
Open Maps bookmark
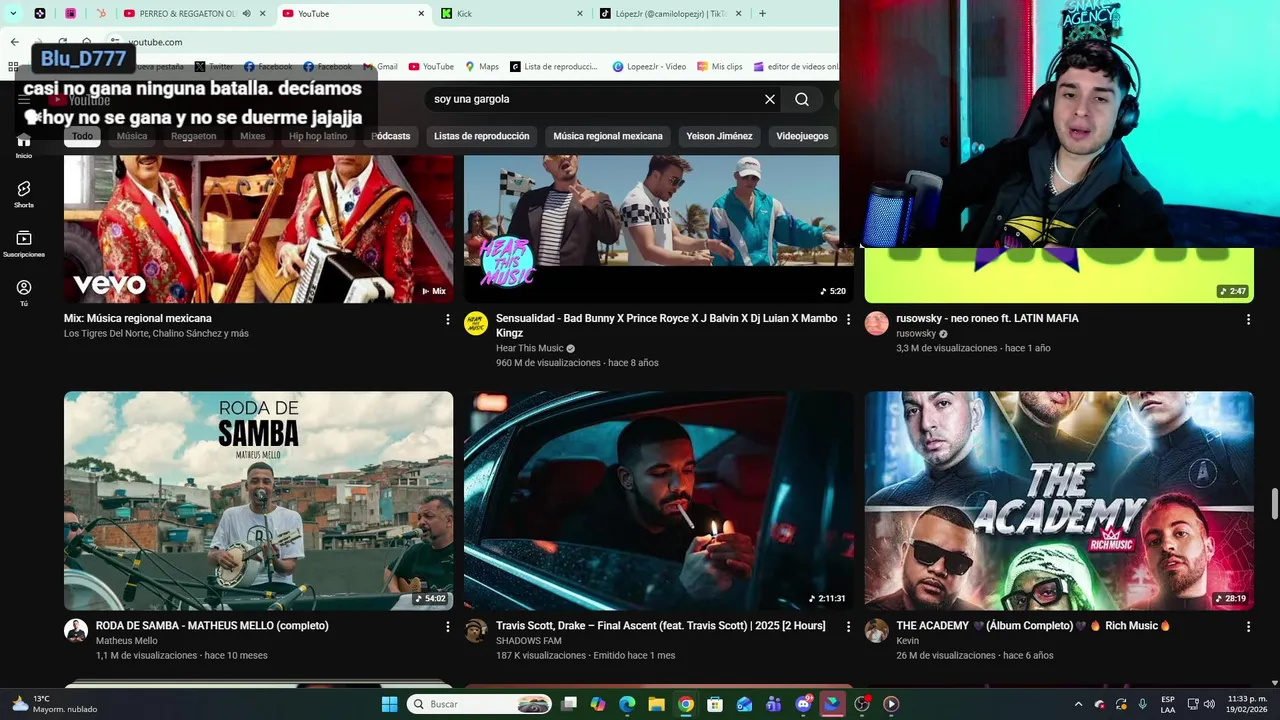coord(481,67)
